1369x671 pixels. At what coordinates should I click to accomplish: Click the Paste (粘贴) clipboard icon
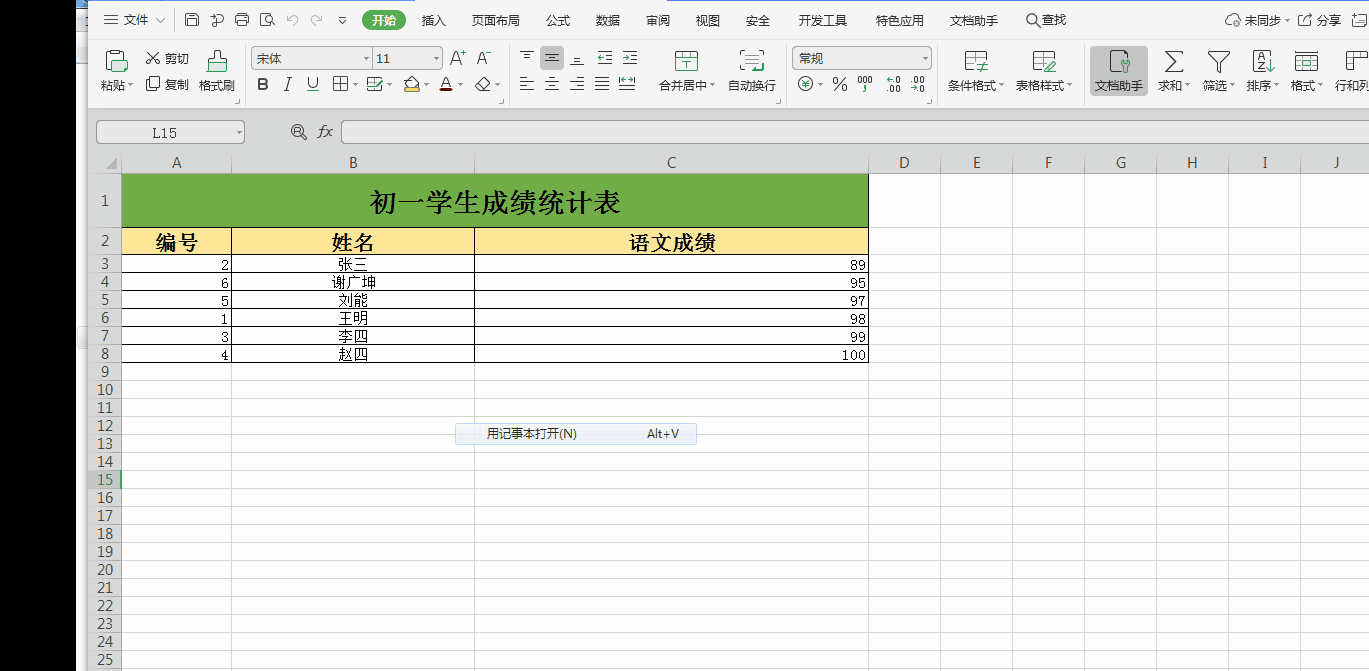[x=116, y=61]
